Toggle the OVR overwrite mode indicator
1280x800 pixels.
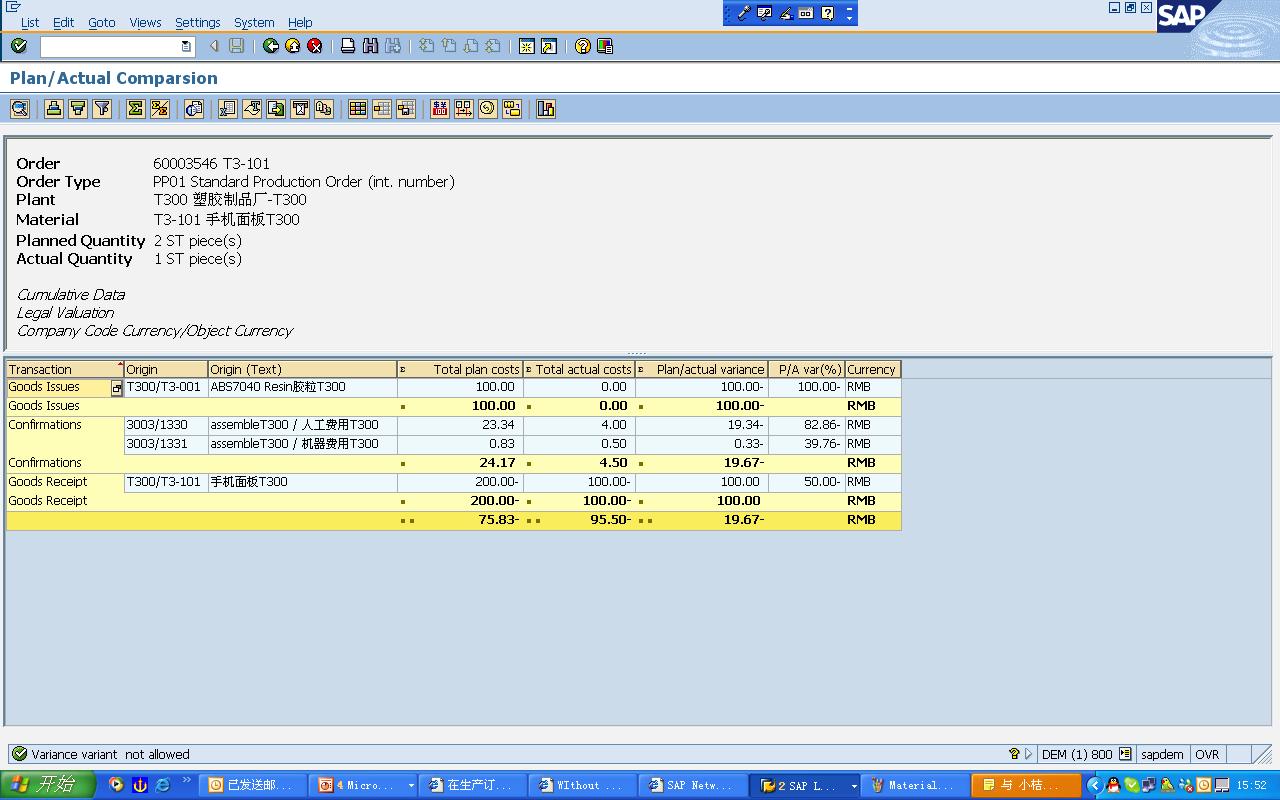pos(1207,755)
